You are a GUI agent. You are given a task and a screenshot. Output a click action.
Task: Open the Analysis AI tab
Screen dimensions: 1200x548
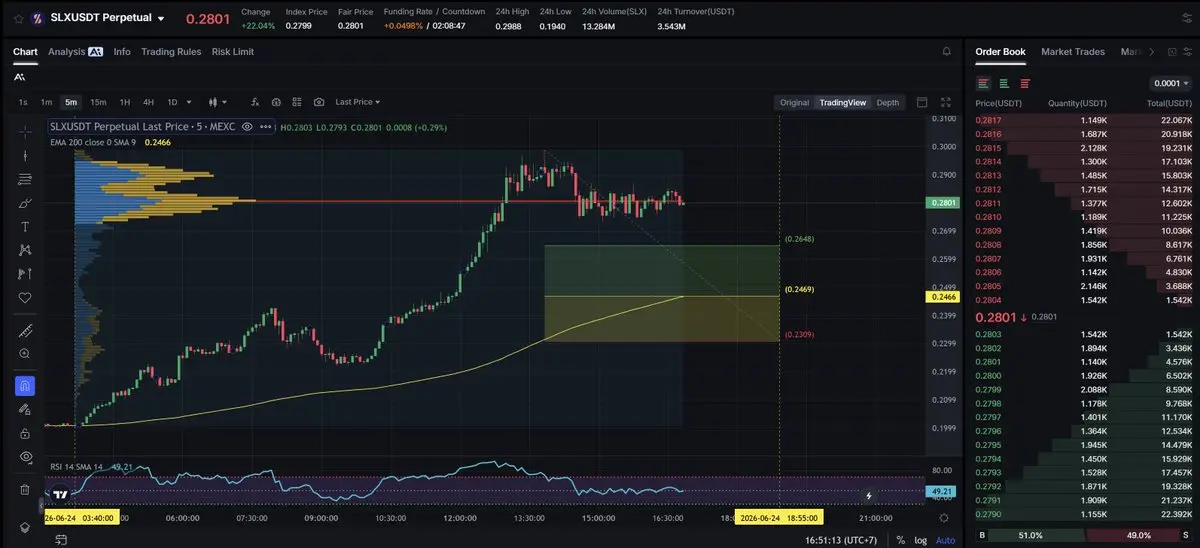click(x=75, y=51)
